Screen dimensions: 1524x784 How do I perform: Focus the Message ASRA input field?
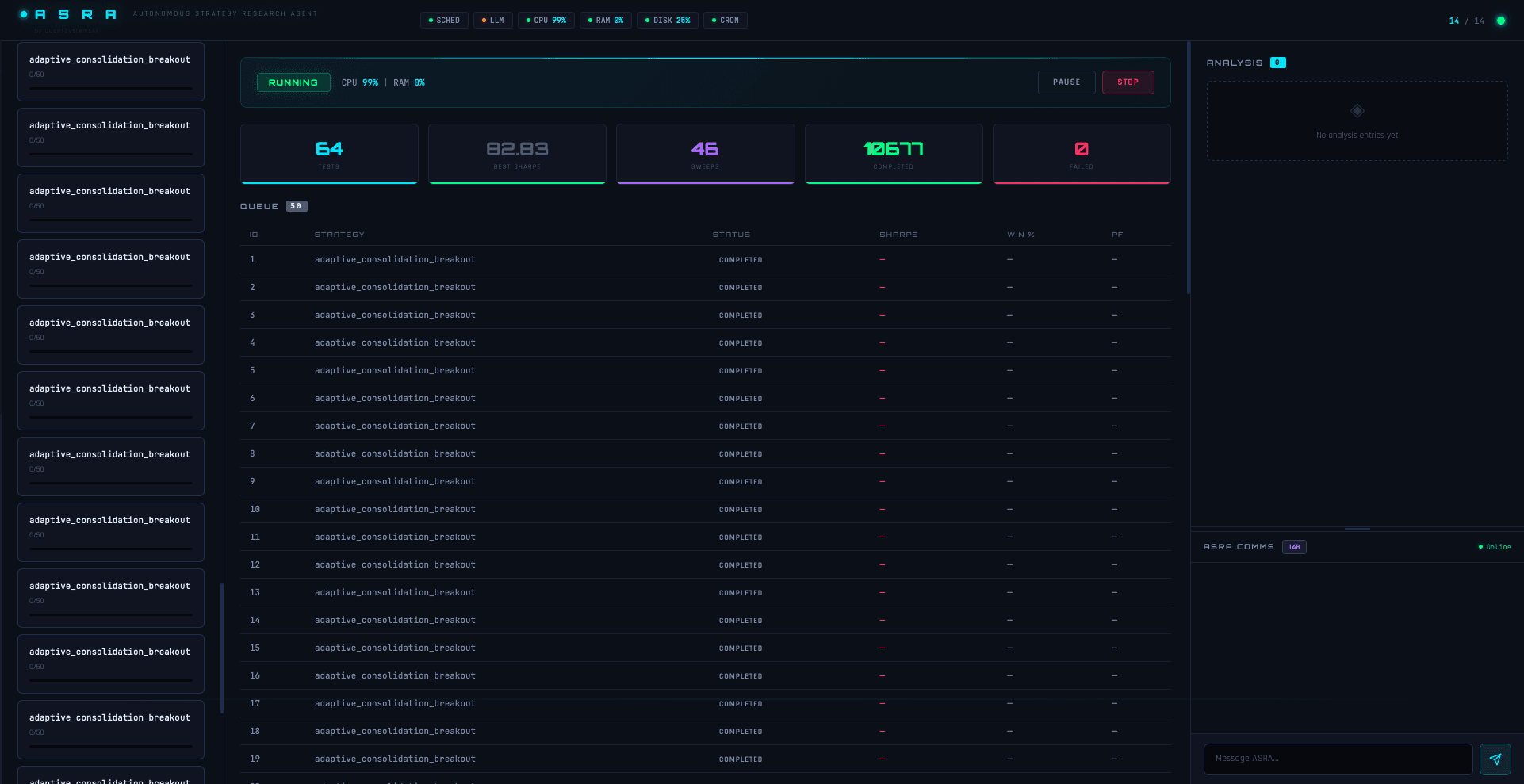tap(1338, 759)
